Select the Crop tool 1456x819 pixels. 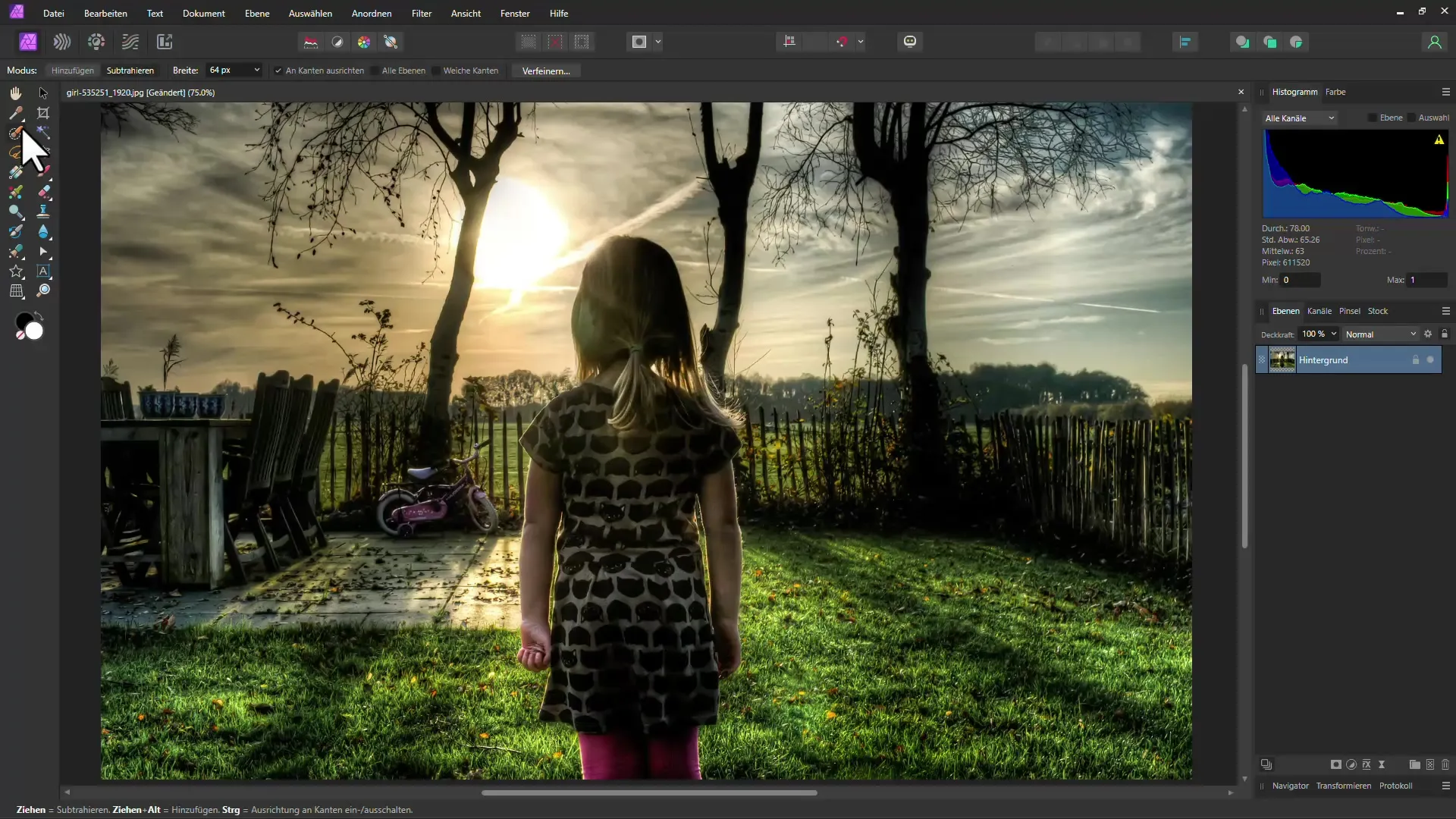coord(43,113)
